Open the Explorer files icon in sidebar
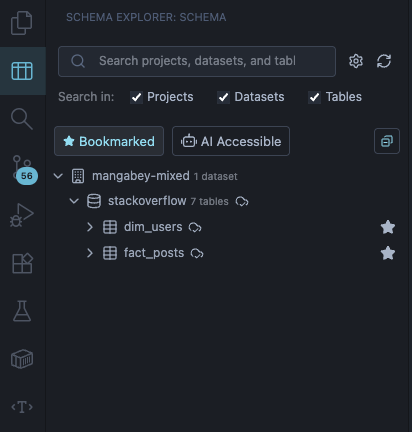Viewport: 412px width, 432px height. [x=22, y=23]
